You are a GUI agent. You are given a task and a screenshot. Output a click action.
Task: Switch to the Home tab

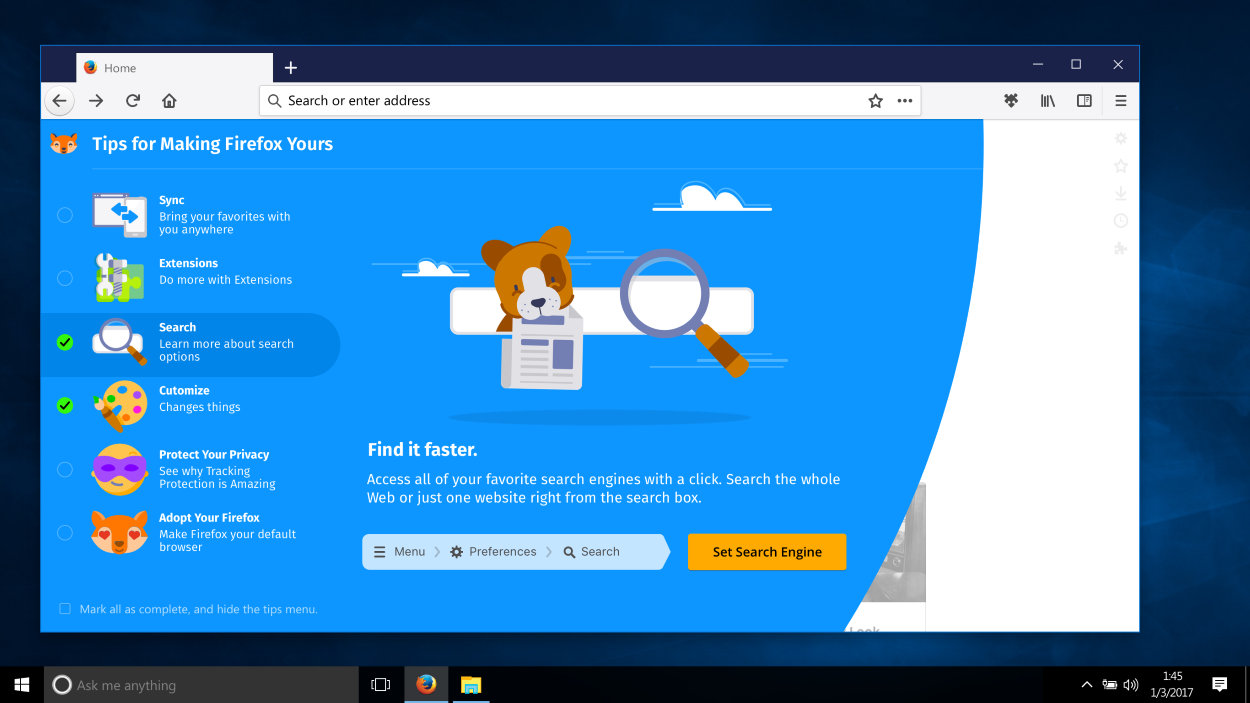click(175, 68)
